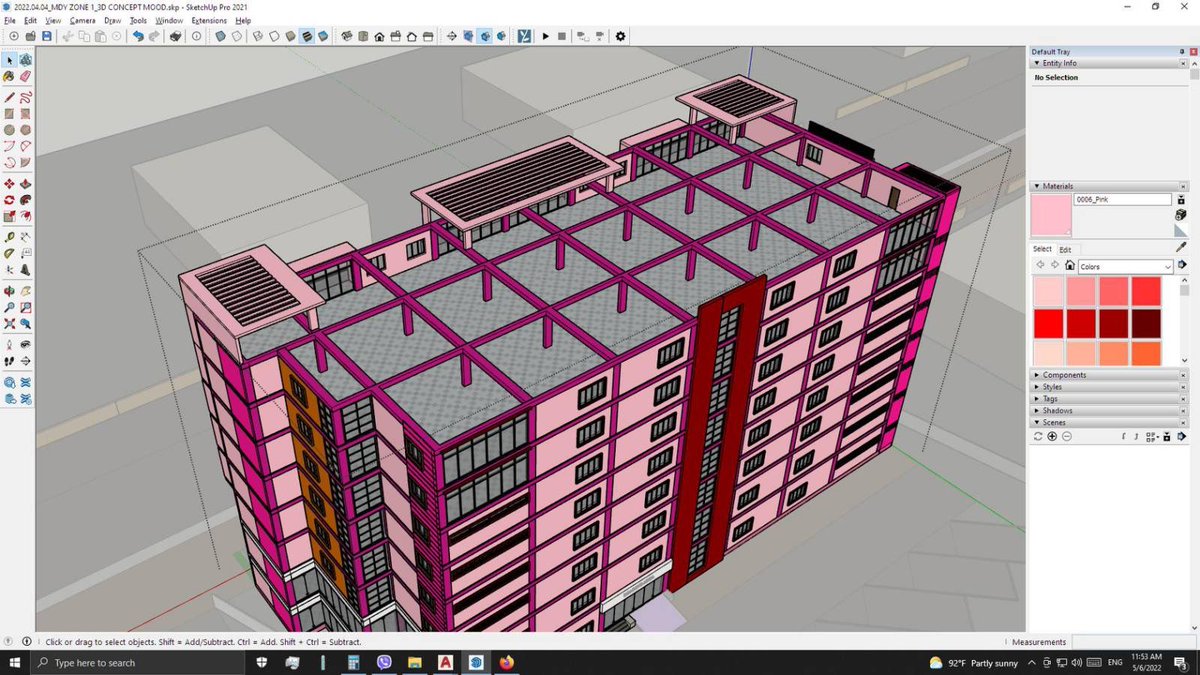Remove scene with minus icon
This screenshot has height=675, width=1200.
[1066, 436]
